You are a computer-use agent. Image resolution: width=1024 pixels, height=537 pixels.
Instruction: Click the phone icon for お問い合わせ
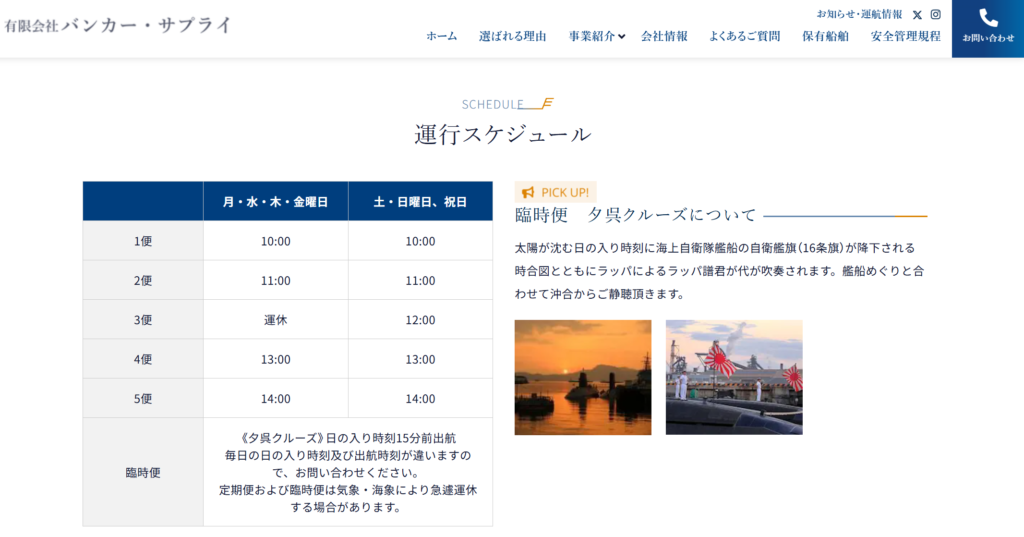click(x=988, y=18)
